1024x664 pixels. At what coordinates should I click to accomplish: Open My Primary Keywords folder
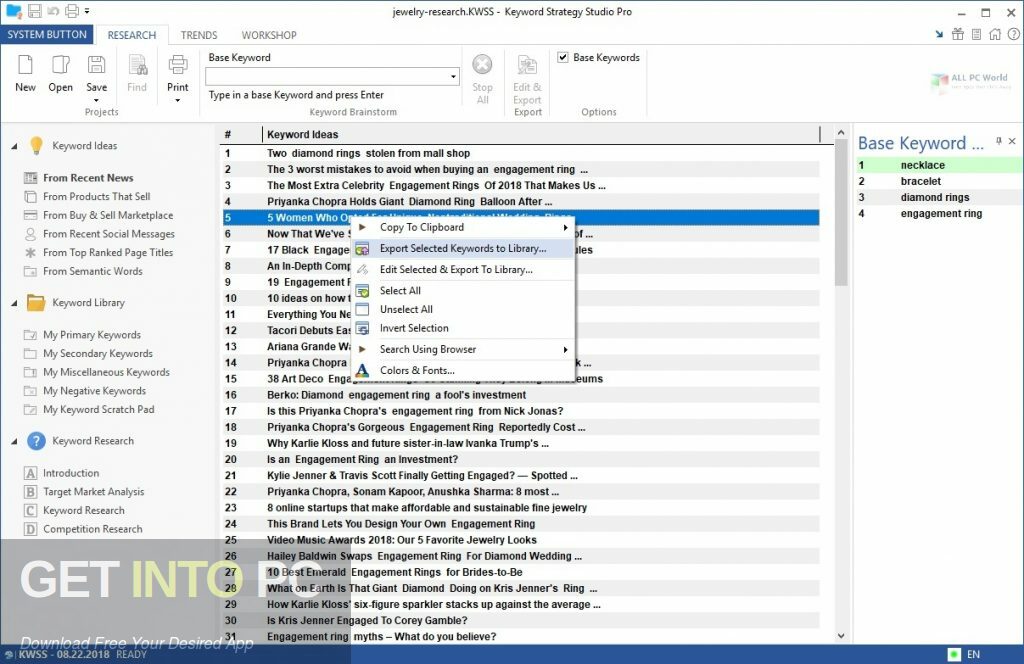[x=91, y=335]
